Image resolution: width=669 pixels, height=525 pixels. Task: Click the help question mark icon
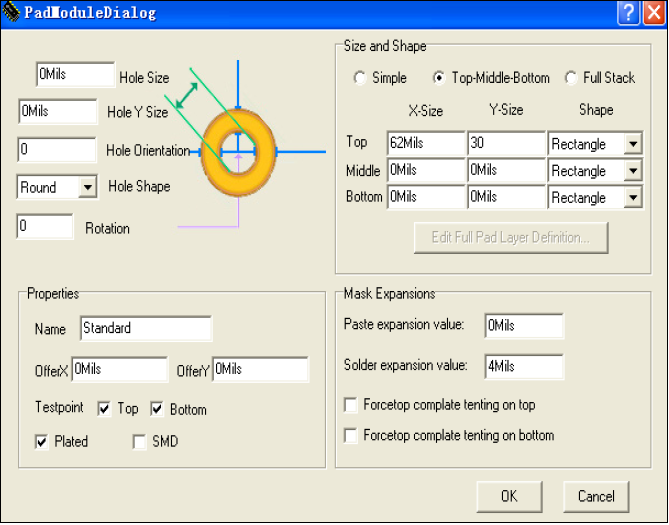(x=627, y=13)
